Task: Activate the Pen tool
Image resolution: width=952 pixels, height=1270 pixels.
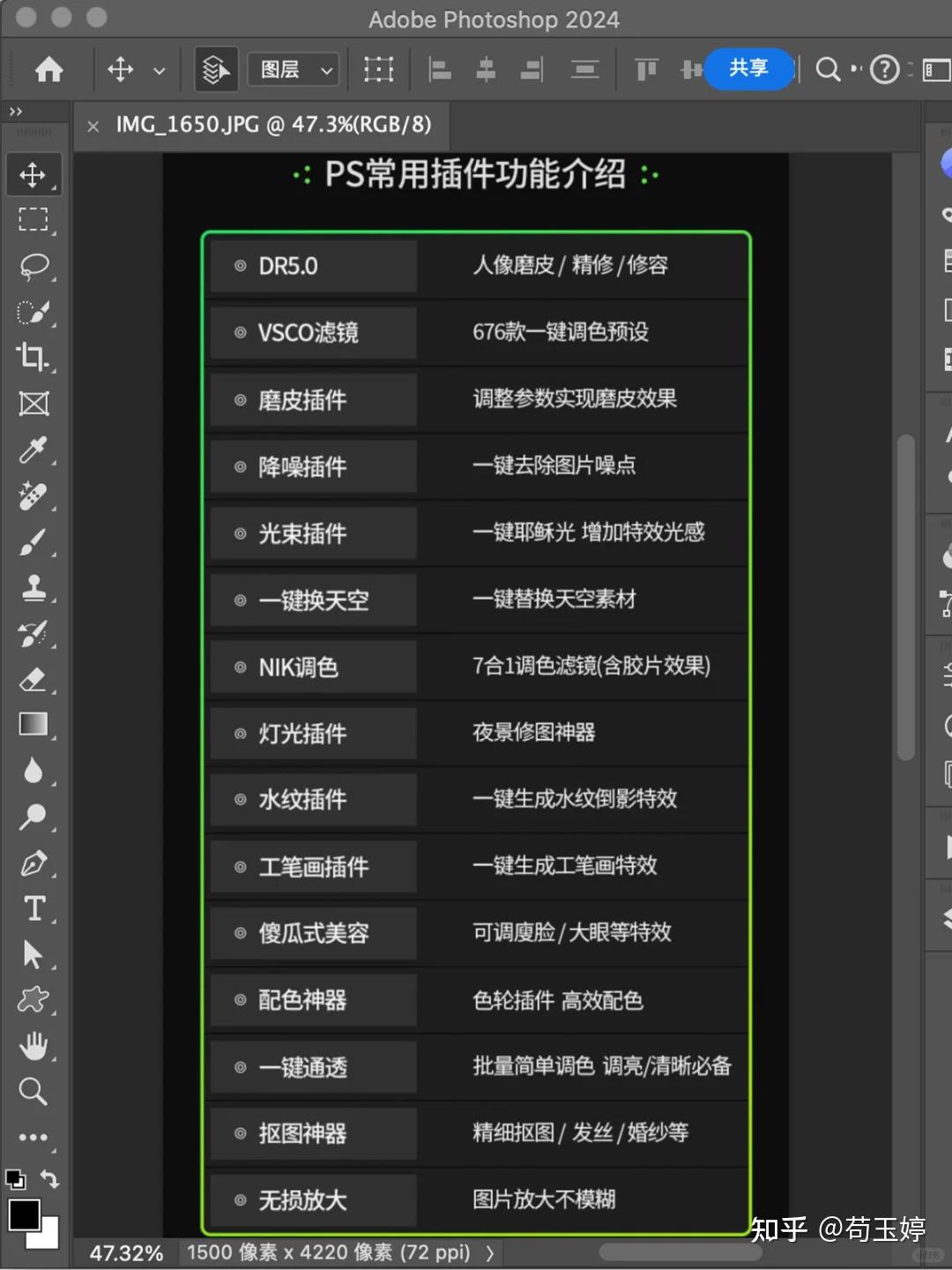Action: (x=33, y=863)
